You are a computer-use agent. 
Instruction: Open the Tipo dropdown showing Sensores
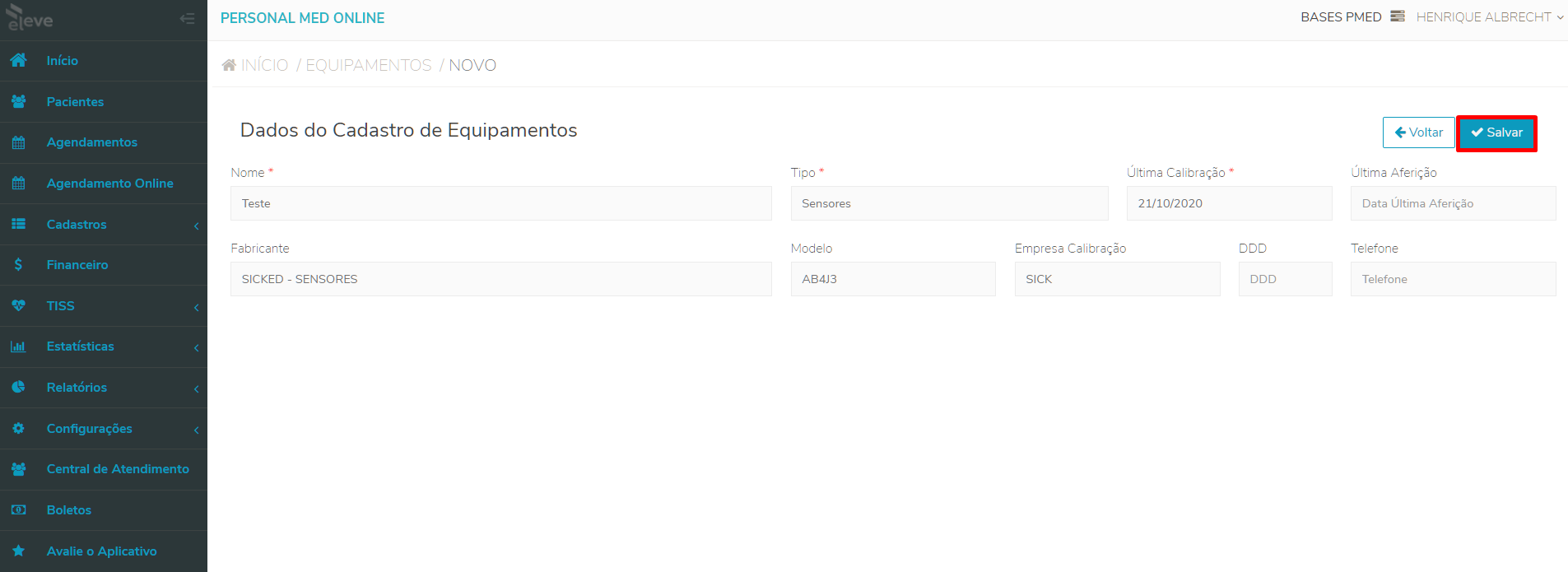click(x=949, y=203)
